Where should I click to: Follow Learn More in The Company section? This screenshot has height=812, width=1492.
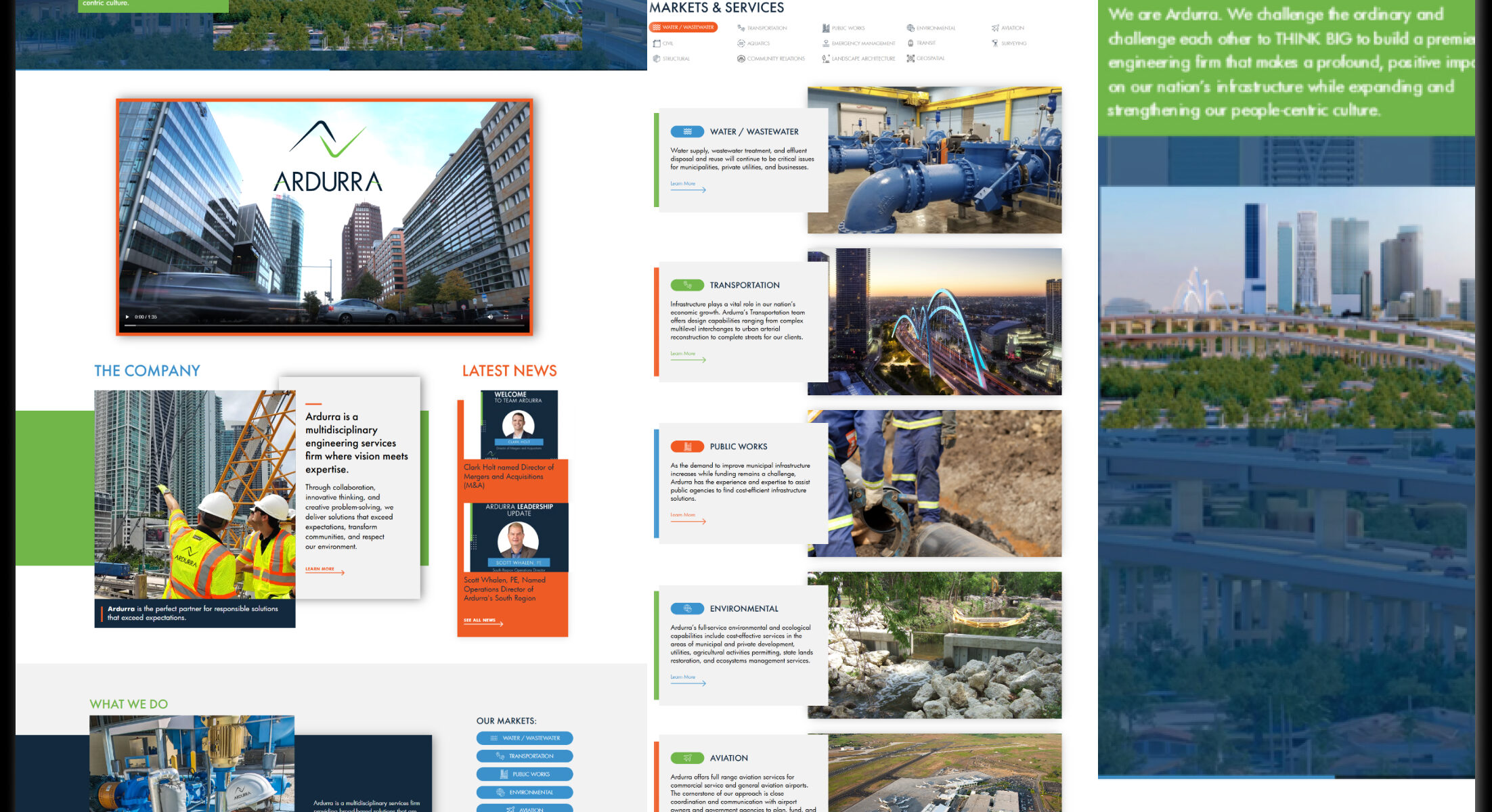point(324,570)
